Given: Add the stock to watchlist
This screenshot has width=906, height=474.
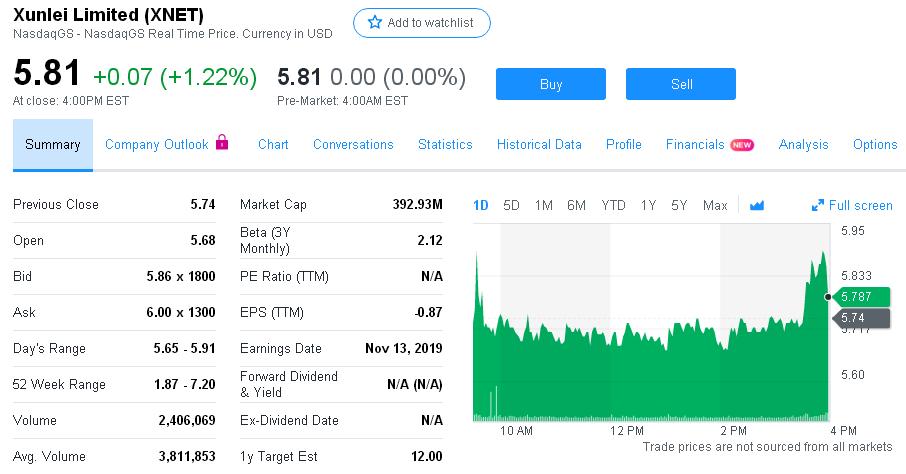Looking at the screenshot, I should coord(422,23).
